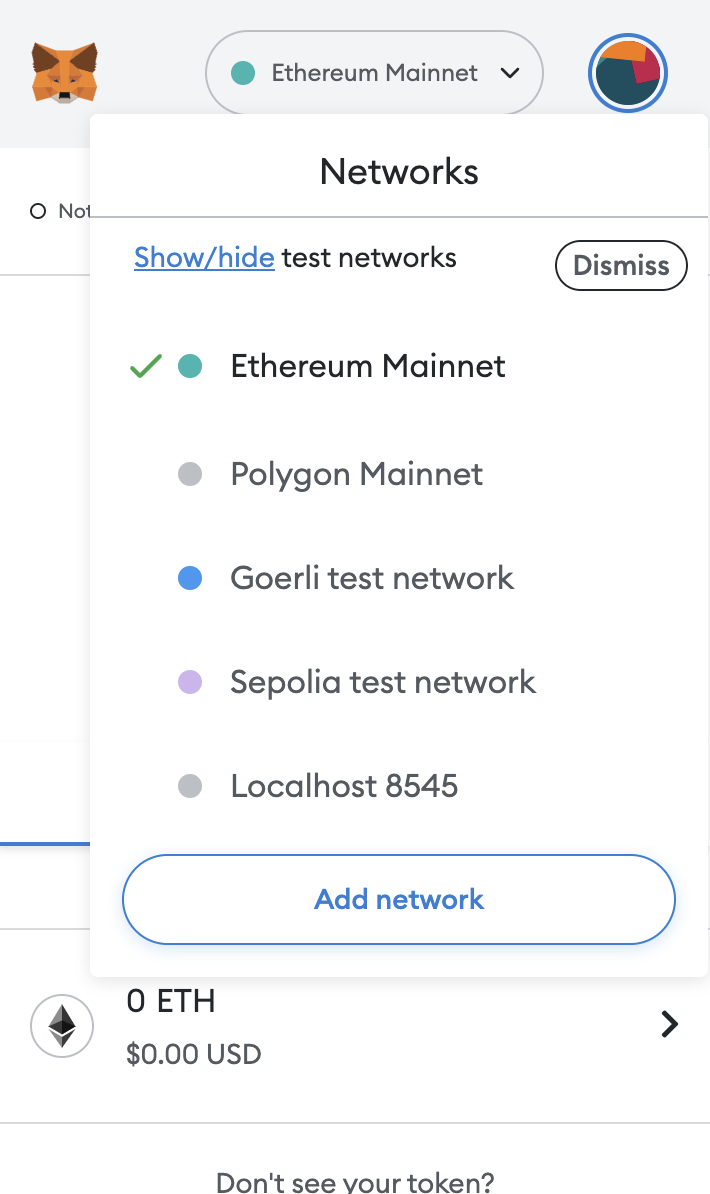Click the Networks panel header

(398, 171)
